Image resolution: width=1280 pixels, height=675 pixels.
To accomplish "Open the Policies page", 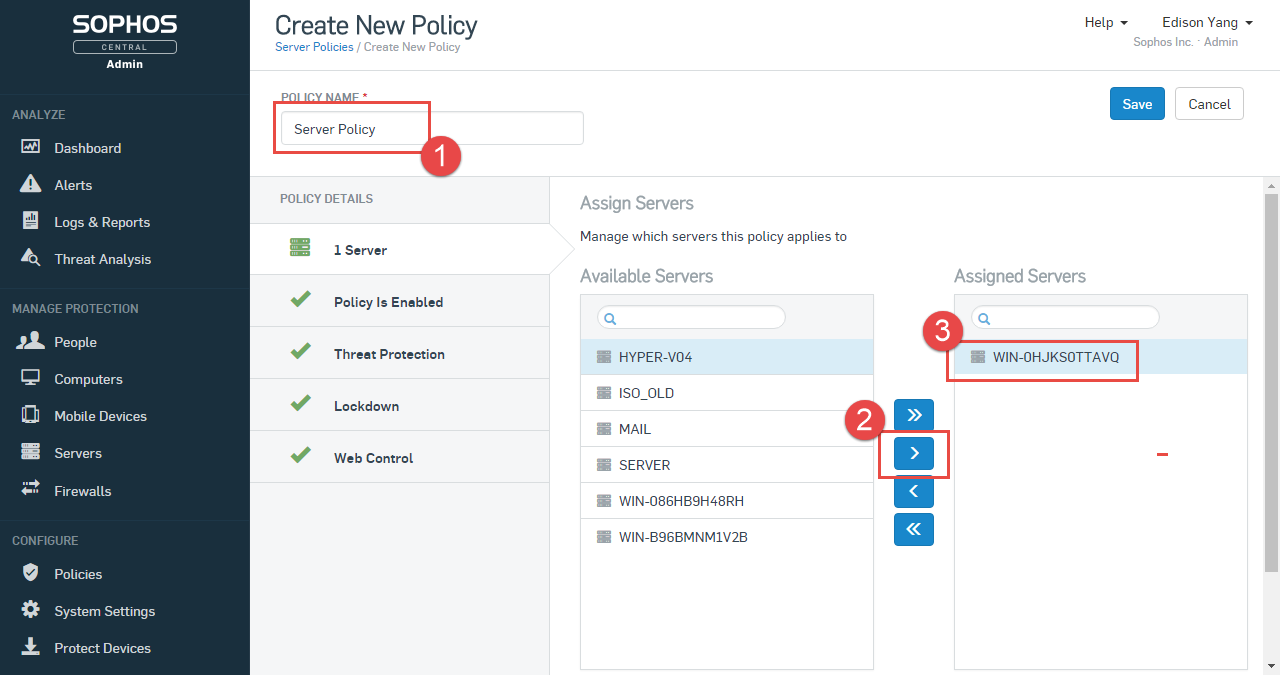I will (x=78, y=574).
